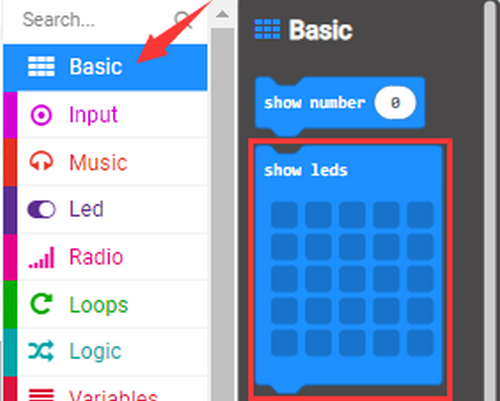
Task: Toggle top-left LED in show leds block
Action: 284,215
